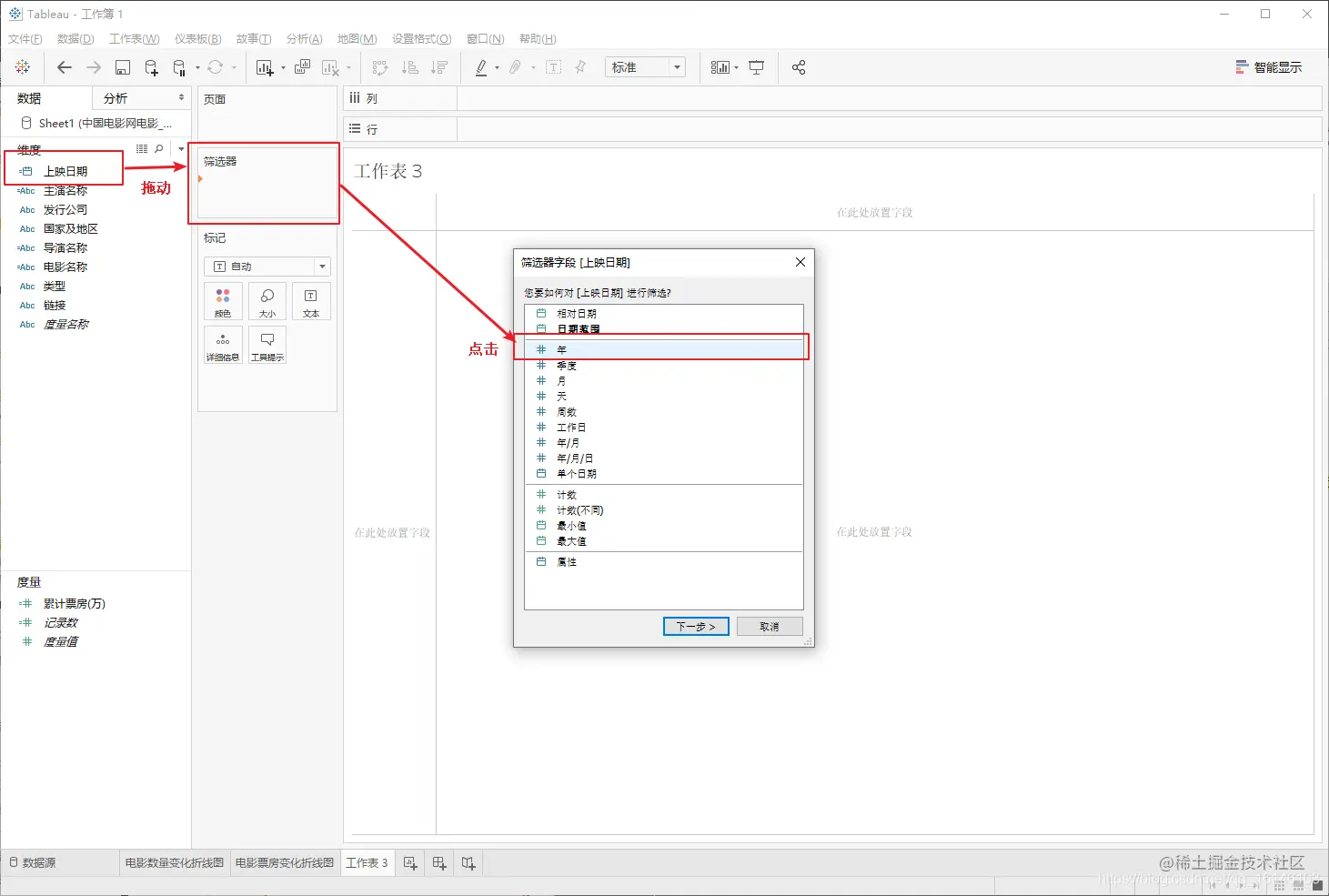Viewport: 1329px width, 896px height.
Task: Click the 下一步 > button
Action: (696, 626)
